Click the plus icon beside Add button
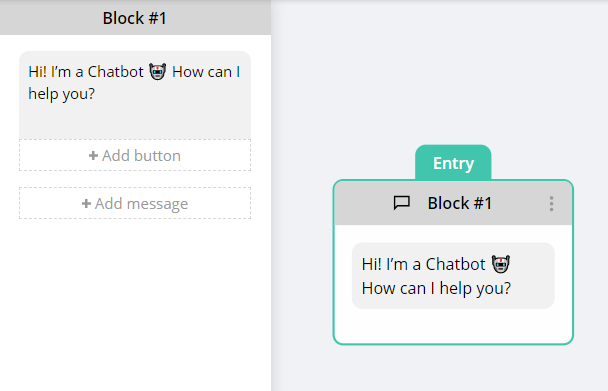 pyautogui.click(x=93, y=156)
